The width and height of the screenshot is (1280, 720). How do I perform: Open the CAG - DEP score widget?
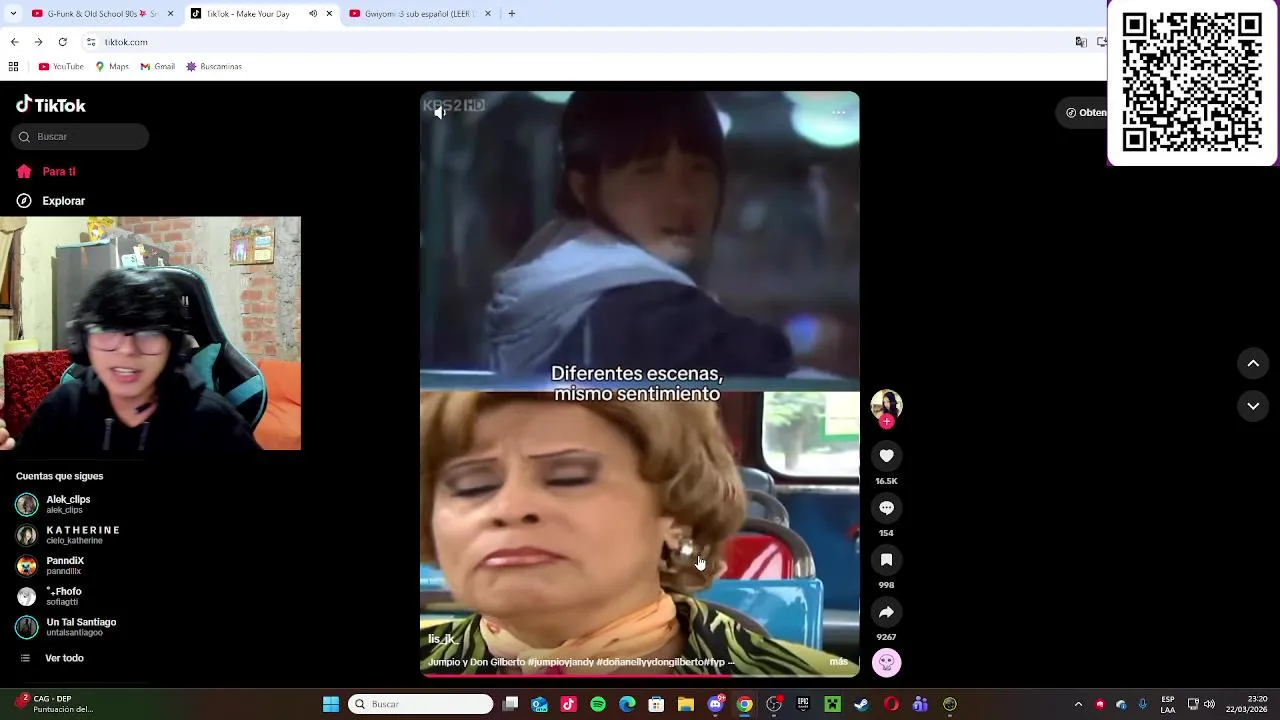click(55, 704)
